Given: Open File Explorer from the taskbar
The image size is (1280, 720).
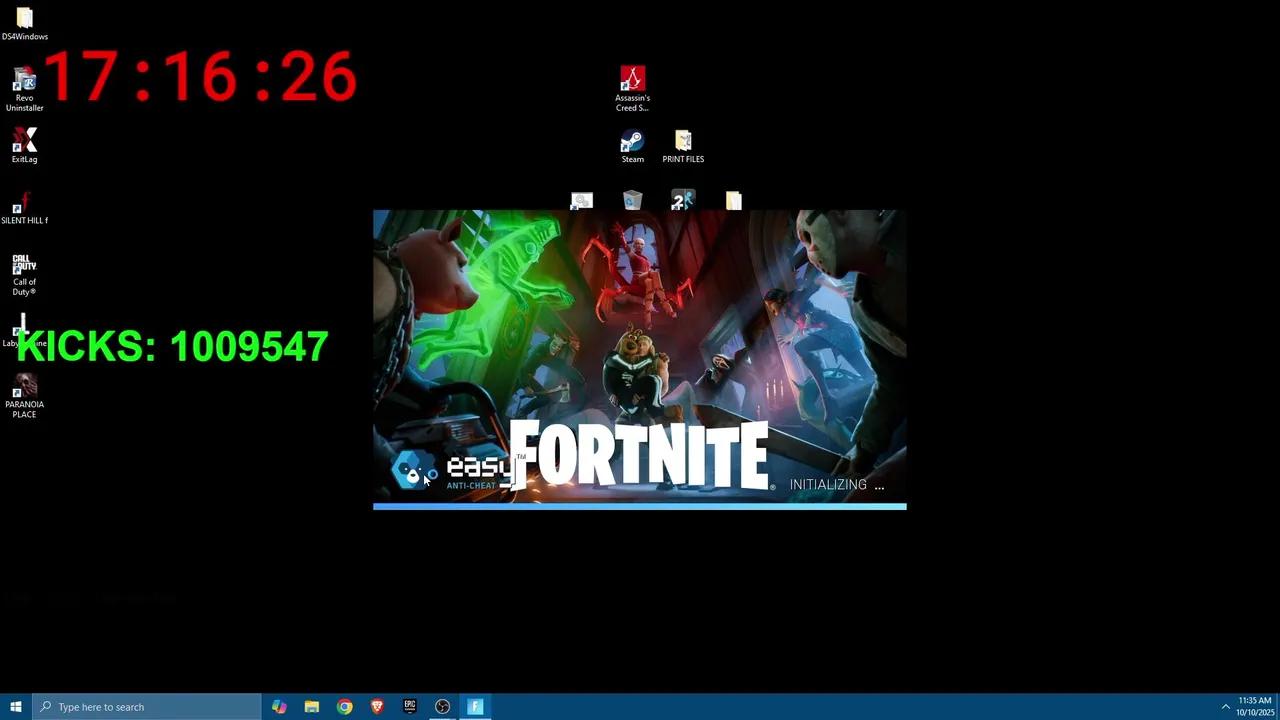Looking at the screenshot, I should tap(312, 707).
